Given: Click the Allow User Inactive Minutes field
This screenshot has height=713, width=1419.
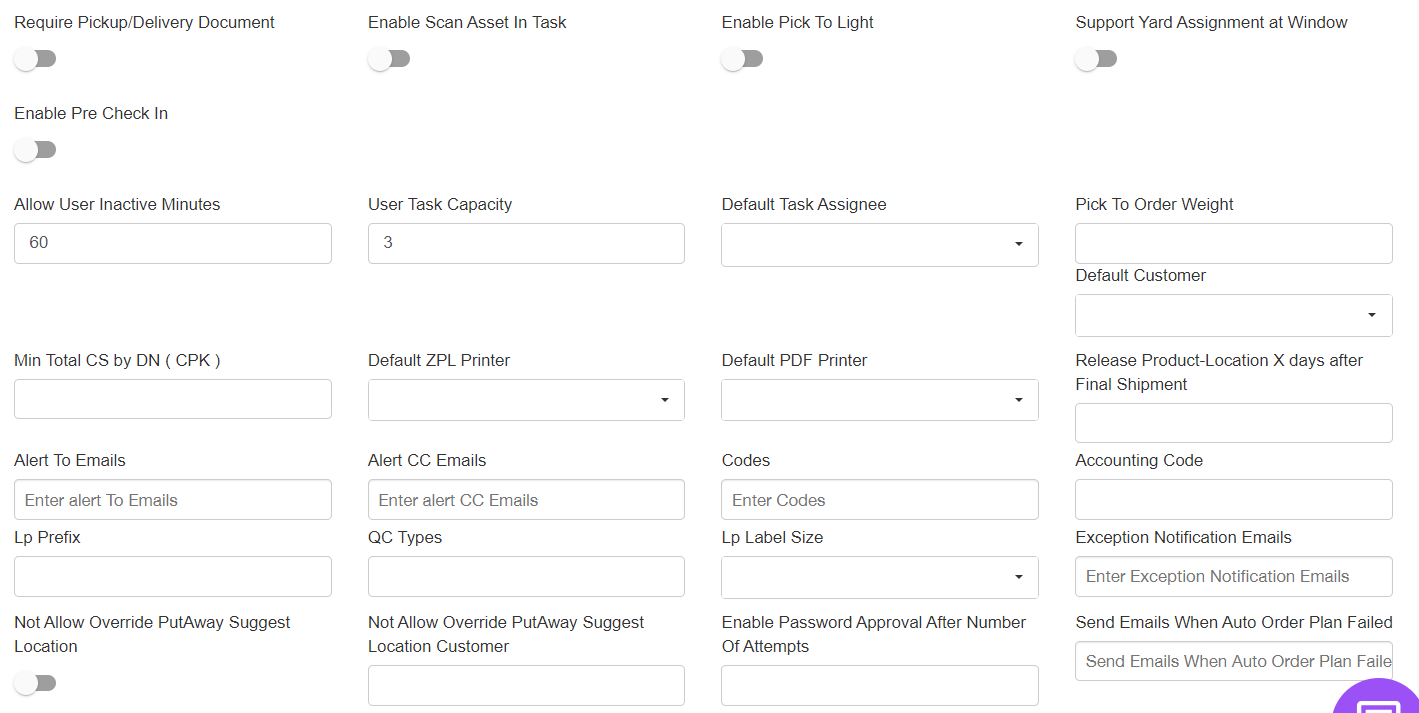Looking at the screenshot, I should point(172,243).
